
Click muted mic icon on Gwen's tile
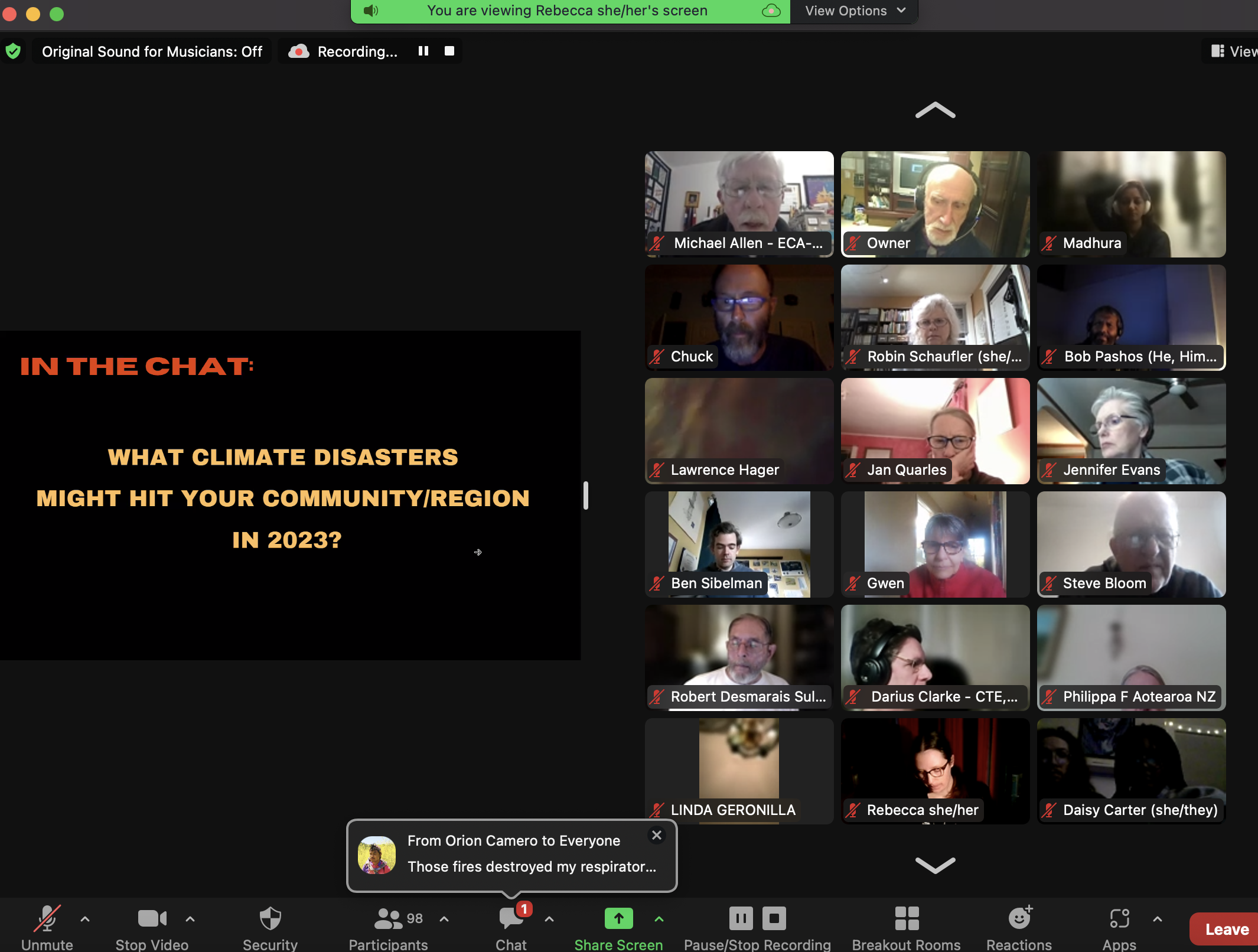click(853, 583)
